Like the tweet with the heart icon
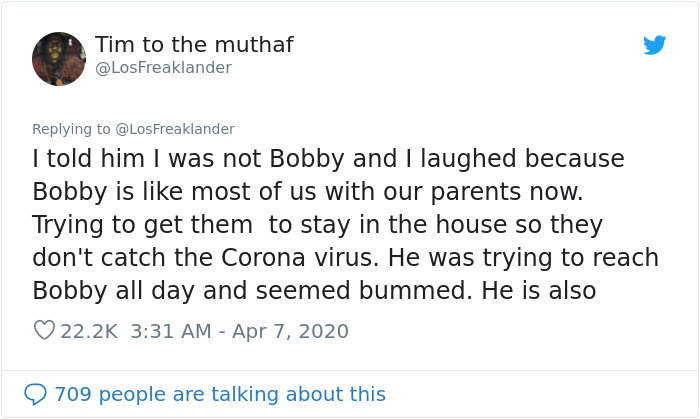 pyautogui.click(x=43, y=330)
